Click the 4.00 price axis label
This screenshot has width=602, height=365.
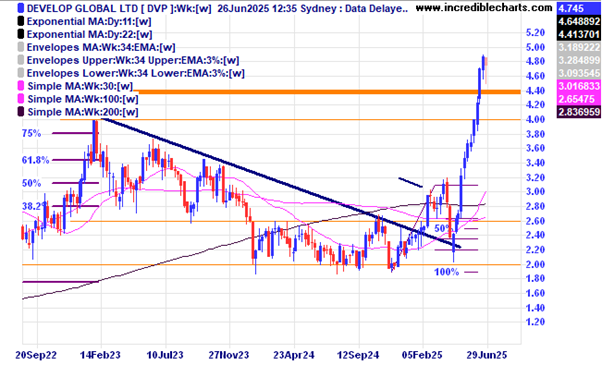tap(536, 119)
